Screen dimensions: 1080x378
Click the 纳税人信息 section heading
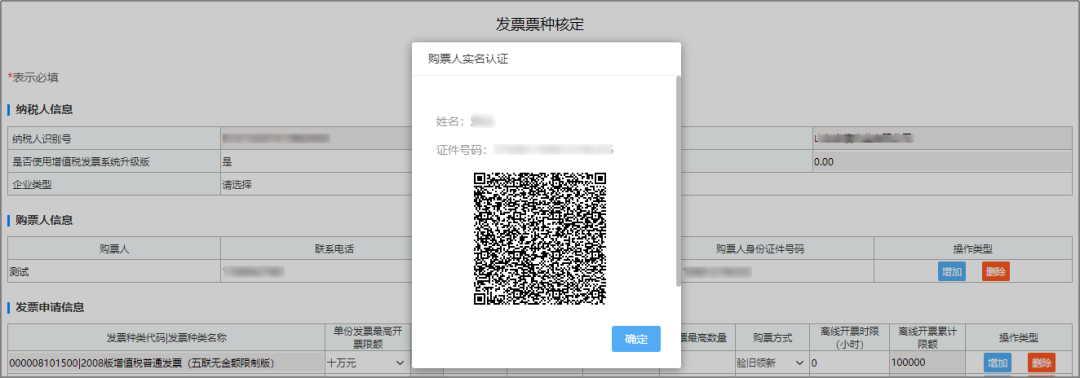pos(44,109)
